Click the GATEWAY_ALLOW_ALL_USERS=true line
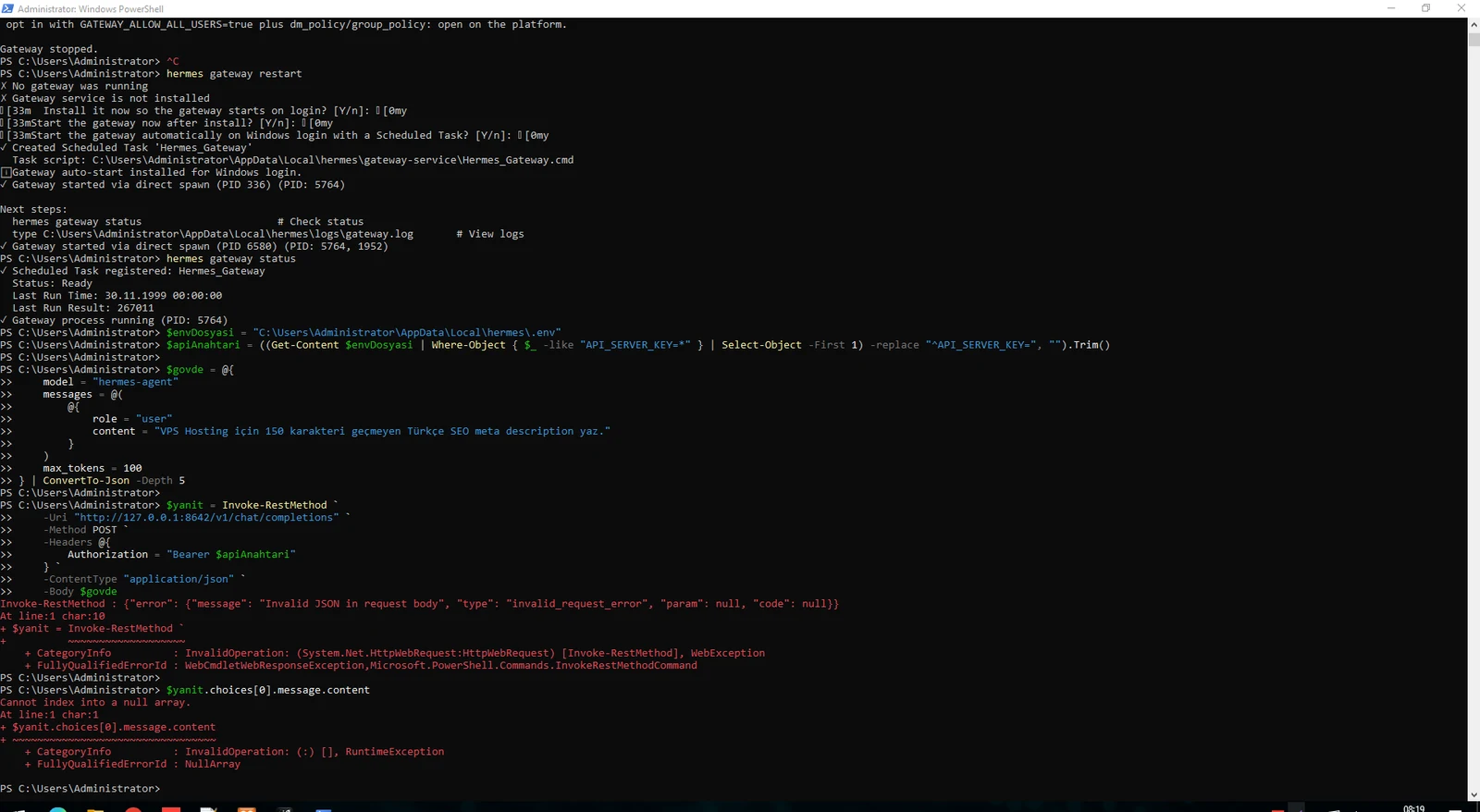Screen dimensions: 1480x812 point(287,25)
